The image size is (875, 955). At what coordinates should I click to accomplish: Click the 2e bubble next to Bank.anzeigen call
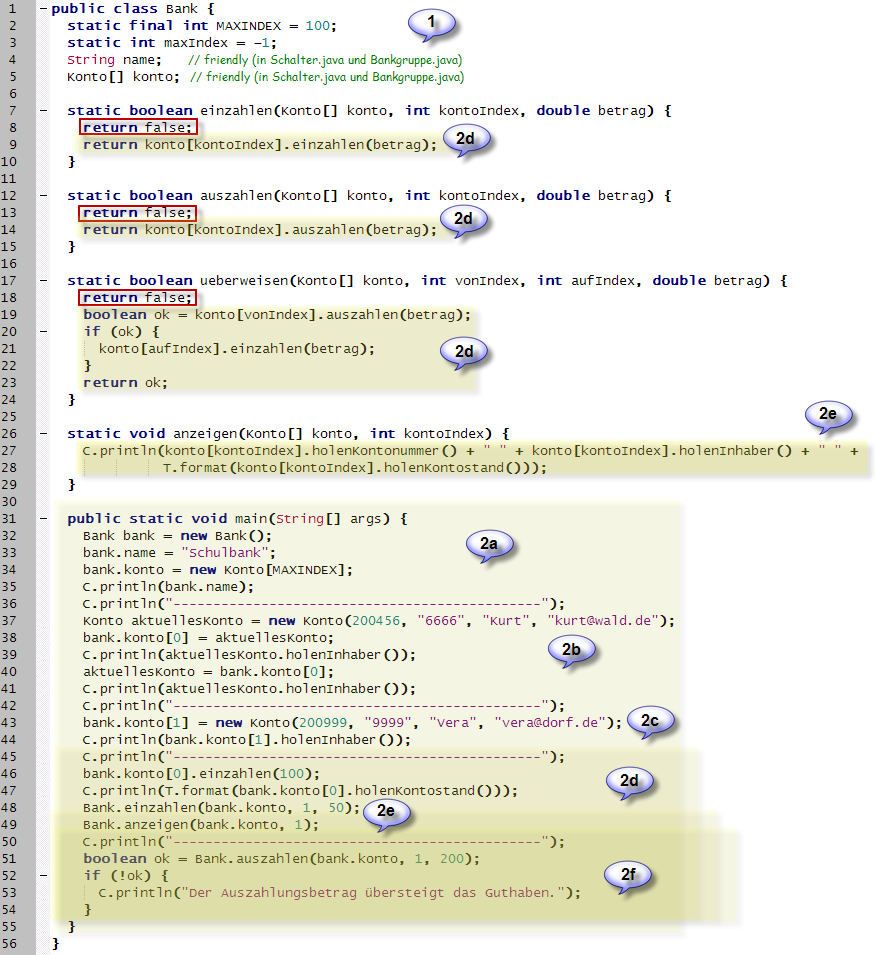click(386, 811)
